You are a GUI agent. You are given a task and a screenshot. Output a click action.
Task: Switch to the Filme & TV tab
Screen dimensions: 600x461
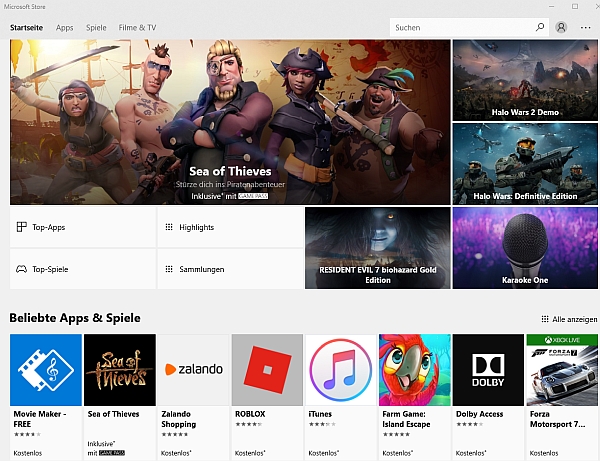point(137,28)
